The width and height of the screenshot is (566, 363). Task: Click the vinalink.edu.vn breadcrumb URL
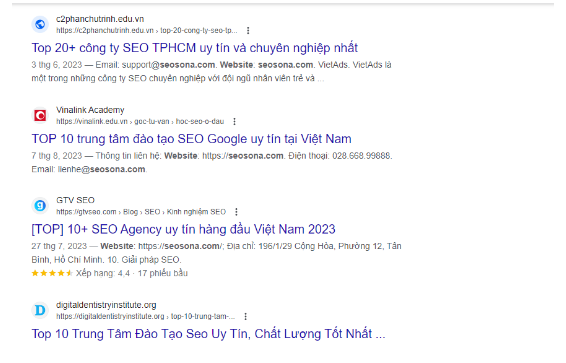coord(140,122)
